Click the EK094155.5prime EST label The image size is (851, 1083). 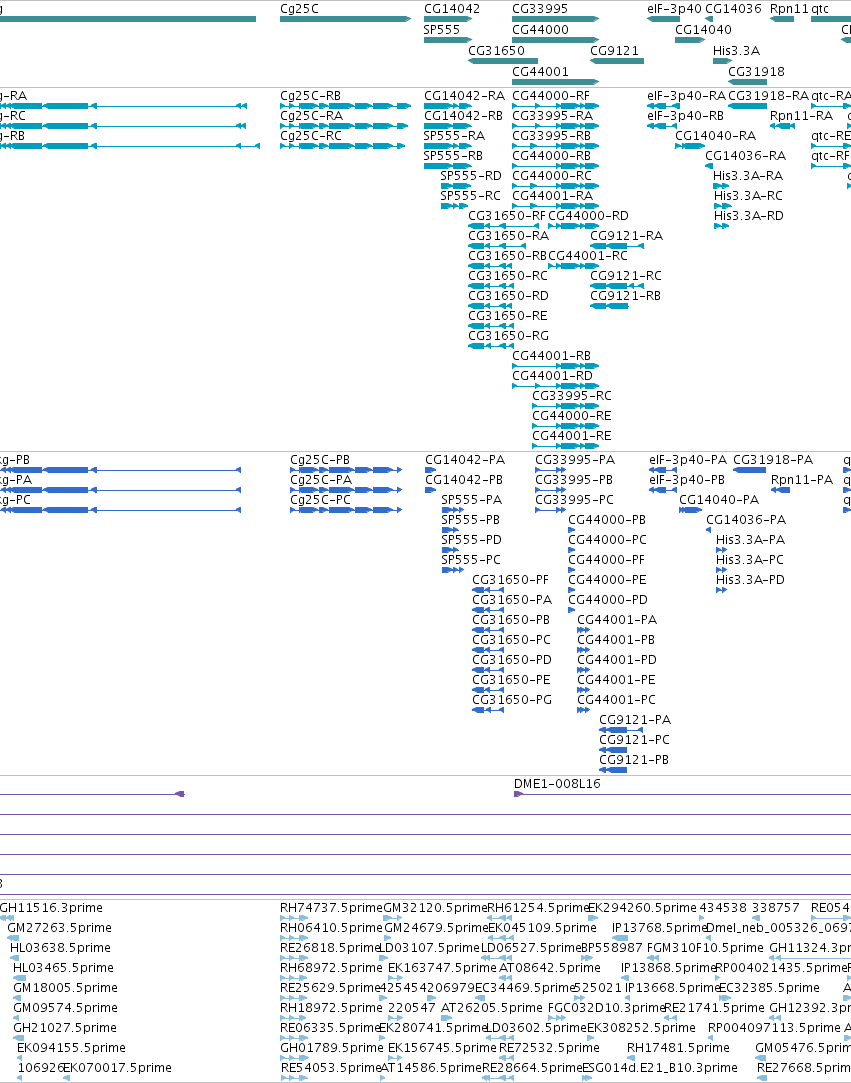(71, 1048)
